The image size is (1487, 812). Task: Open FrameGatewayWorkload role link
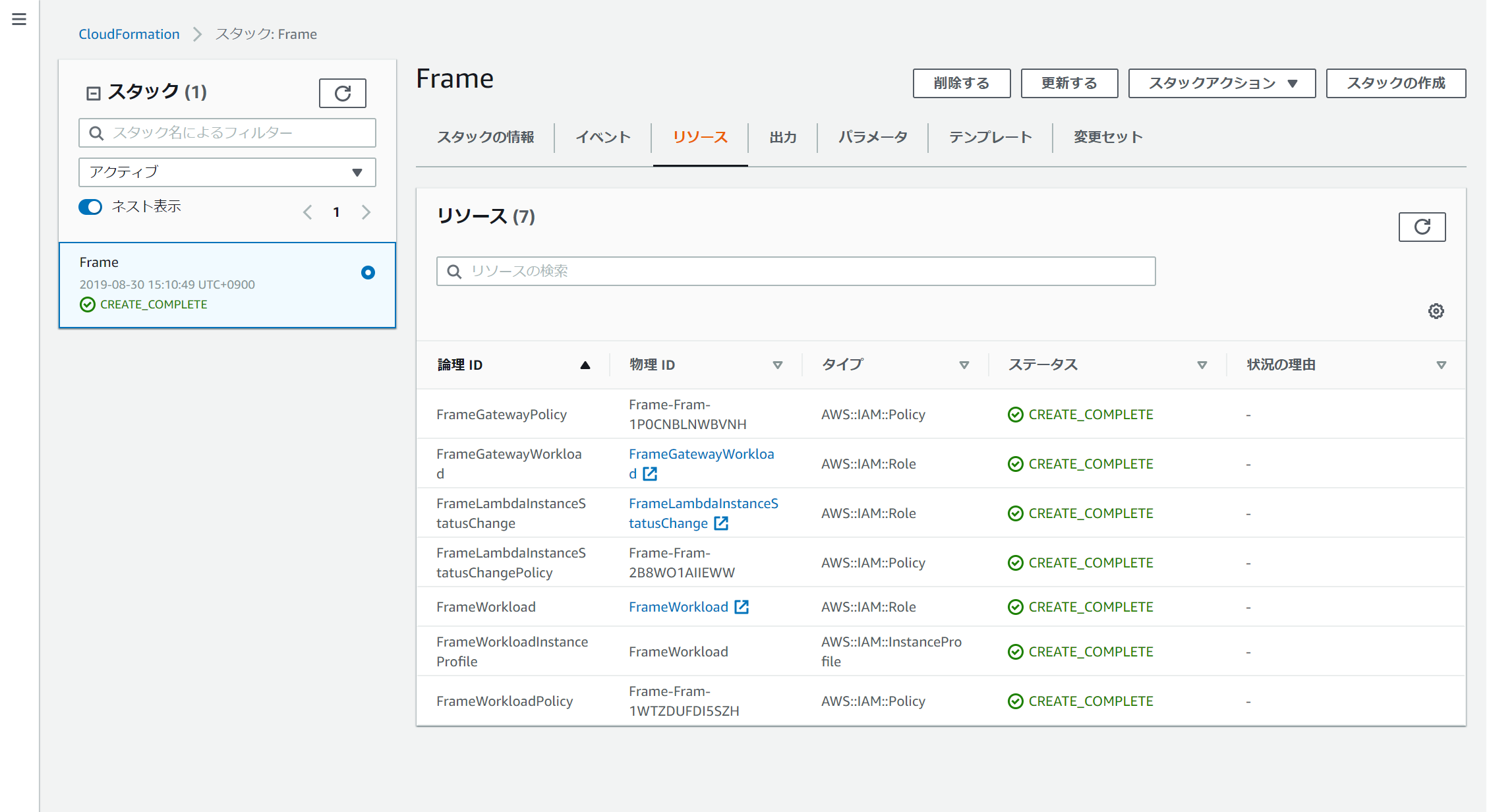tap(701, 463)
